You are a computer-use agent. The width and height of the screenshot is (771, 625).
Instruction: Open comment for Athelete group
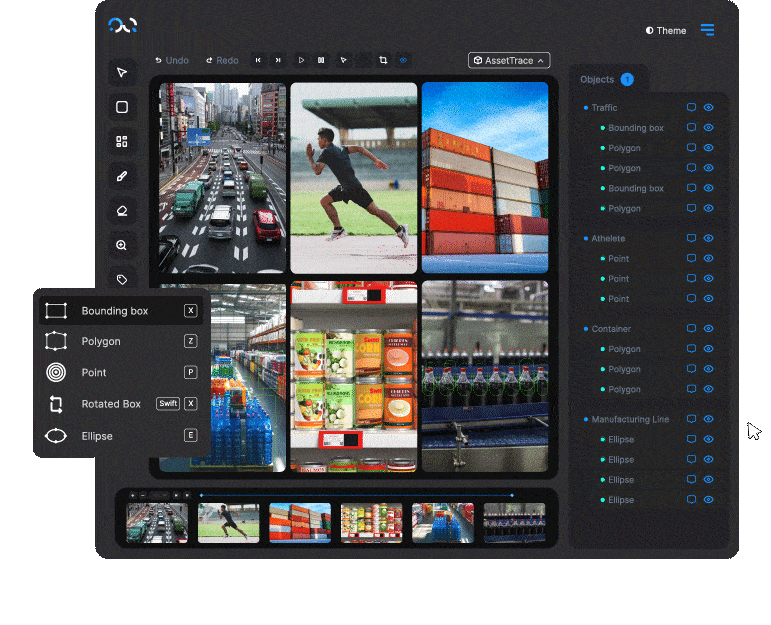pos(691,238)
